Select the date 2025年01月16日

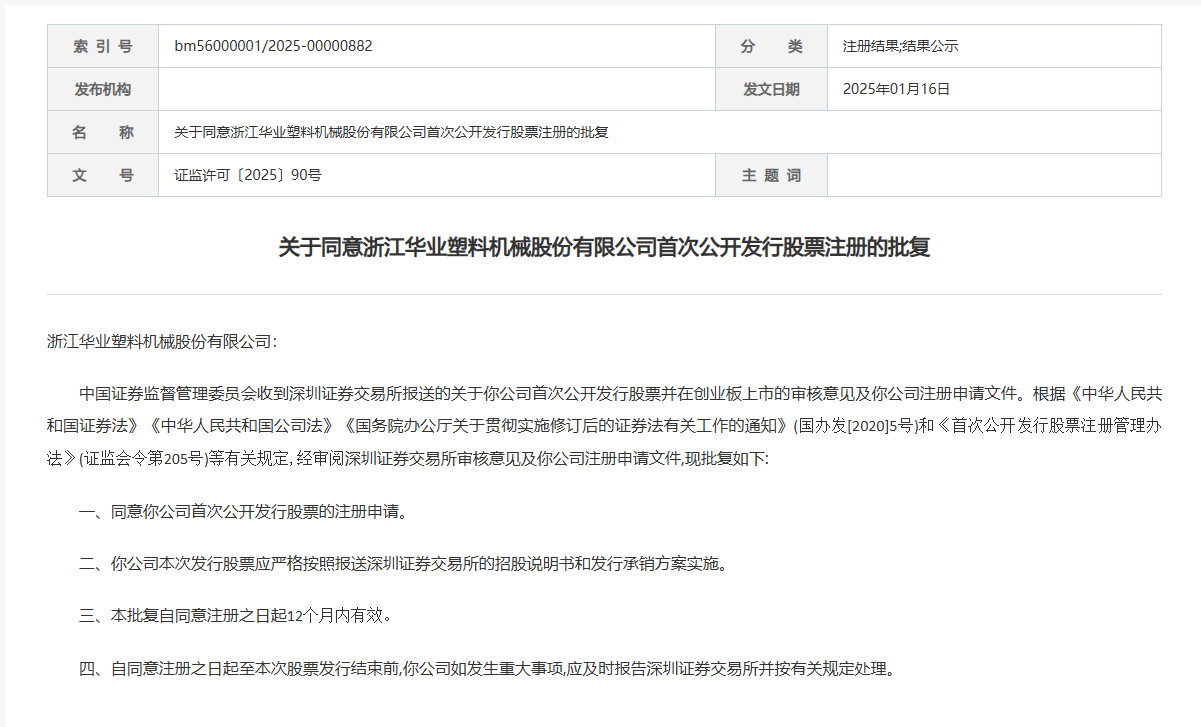pyautogui.click(x=896, y=89)
